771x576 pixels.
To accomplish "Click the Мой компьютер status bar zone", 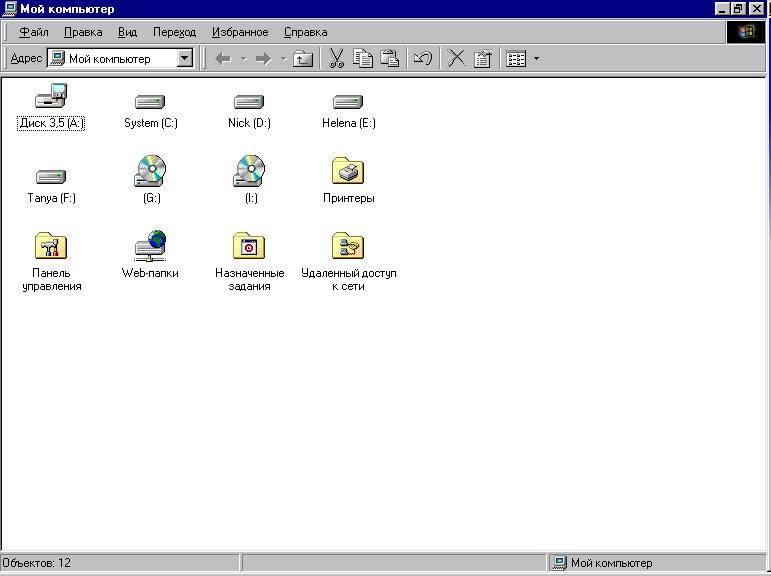I will pos(656,563).
